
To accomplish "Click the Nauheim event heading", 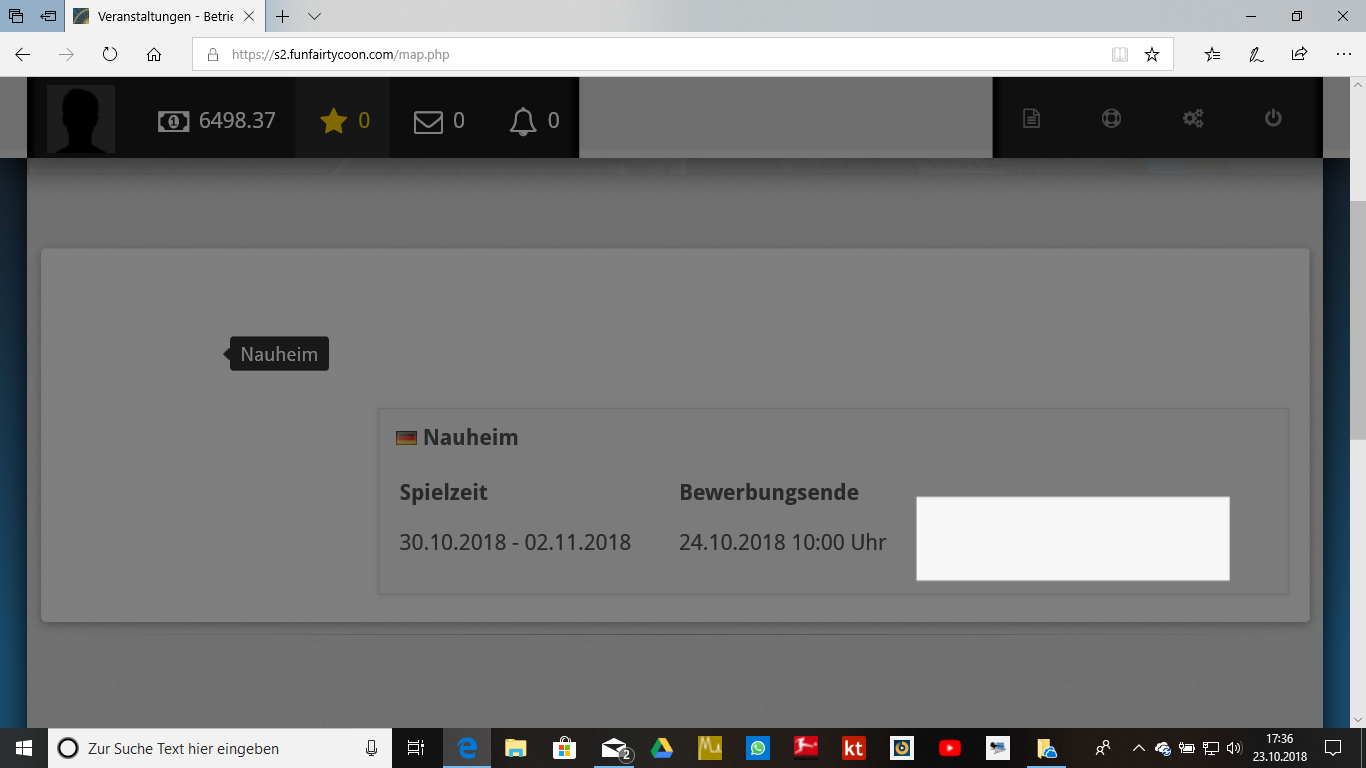I will click(x=470, y=437).
